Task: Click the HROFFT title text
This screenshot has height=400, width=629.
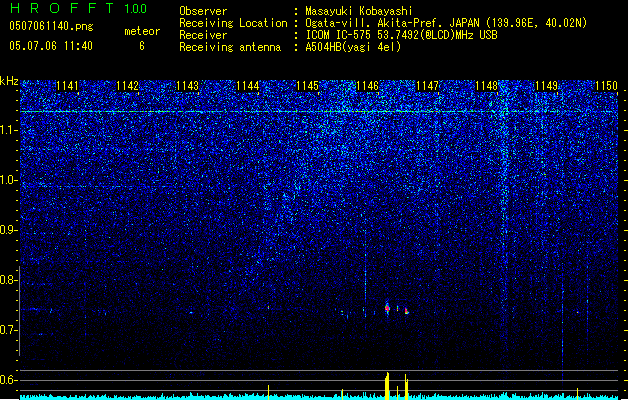Action: click(62, 8)
